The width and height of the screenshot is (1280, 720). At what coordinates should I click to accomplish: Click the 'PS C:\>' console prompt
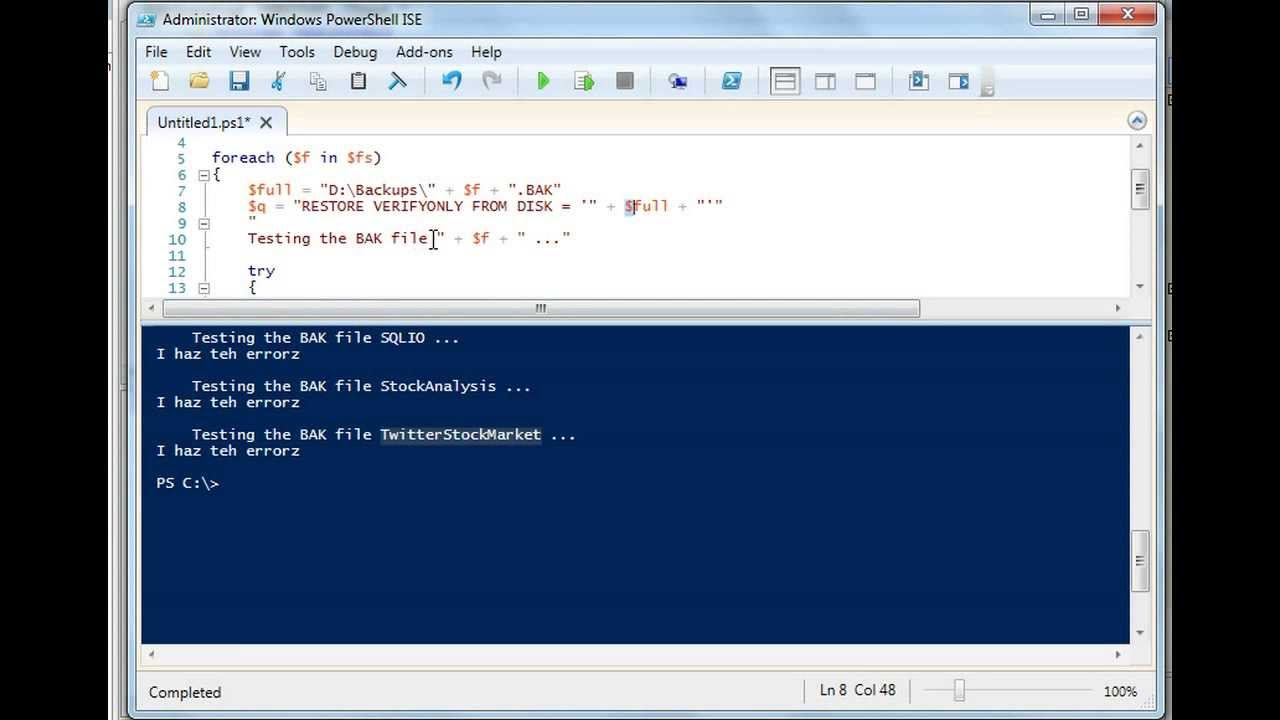(187, 483)
